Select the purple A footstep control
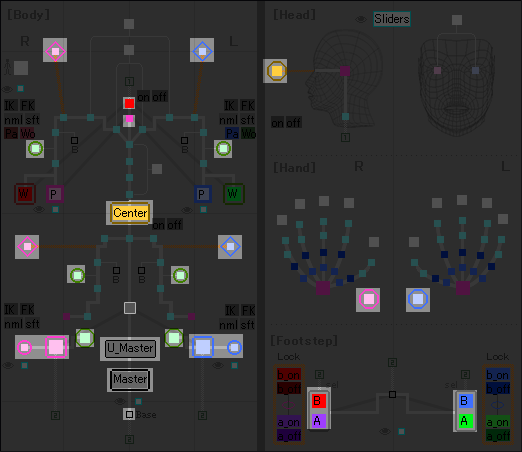 pos(318,421)
